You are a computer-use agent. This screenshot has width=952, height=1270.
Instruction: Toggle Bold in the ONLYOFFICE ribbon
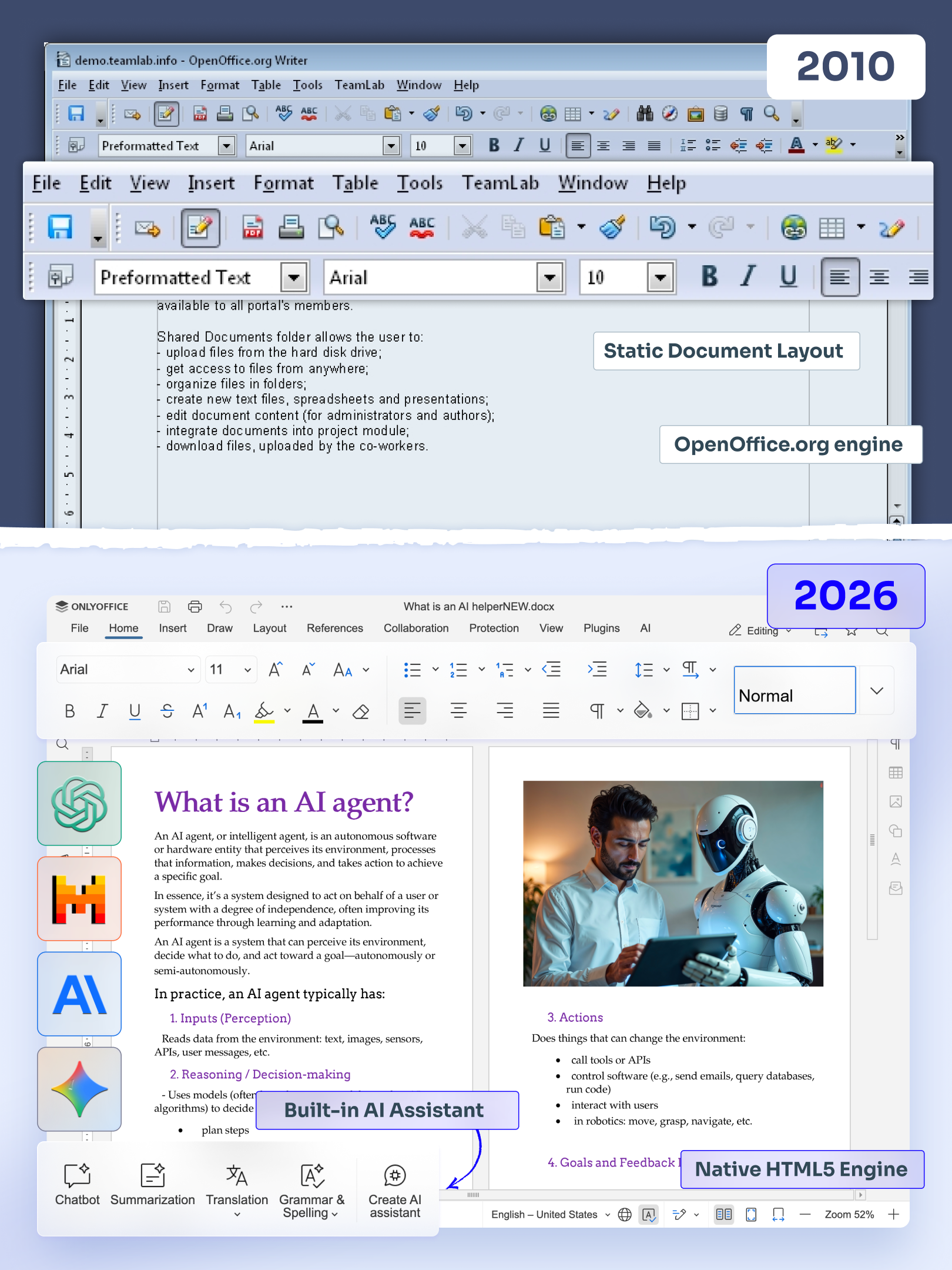tap(70, 711)
